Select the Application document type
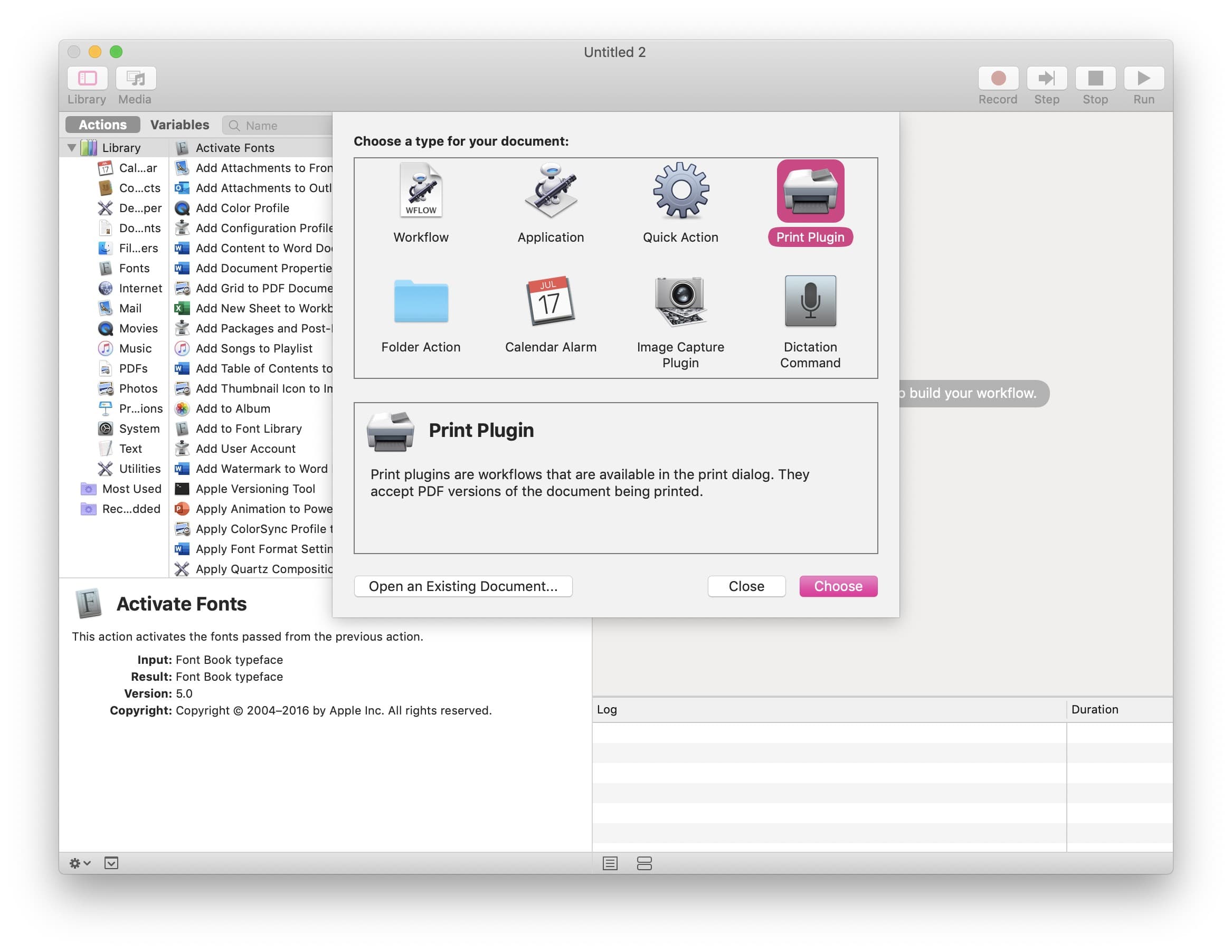 (551, 203)
